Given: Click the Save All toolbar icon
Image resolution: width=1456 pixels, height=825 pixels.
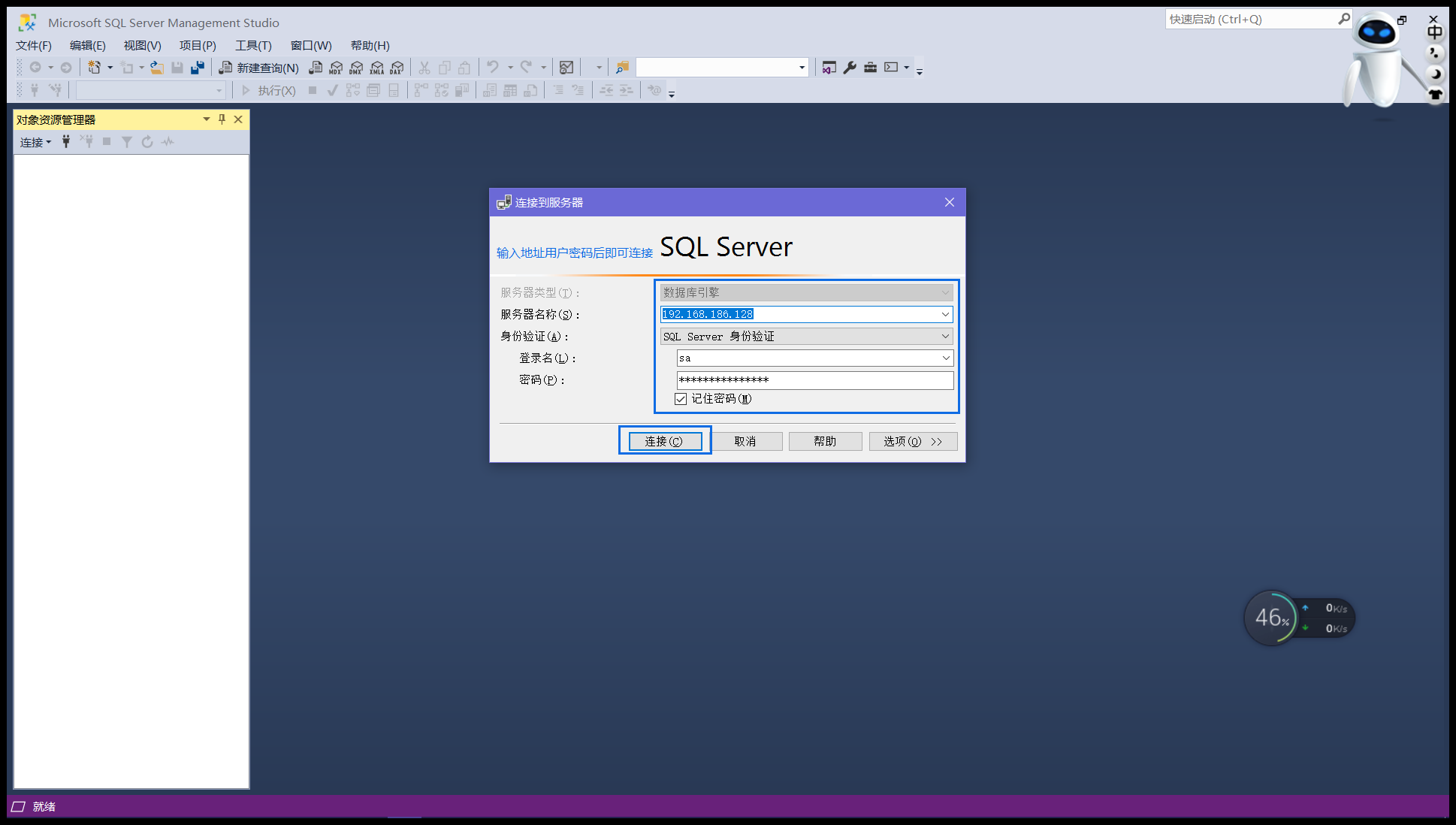Looking at the screenshot, I should coord(197,68).
